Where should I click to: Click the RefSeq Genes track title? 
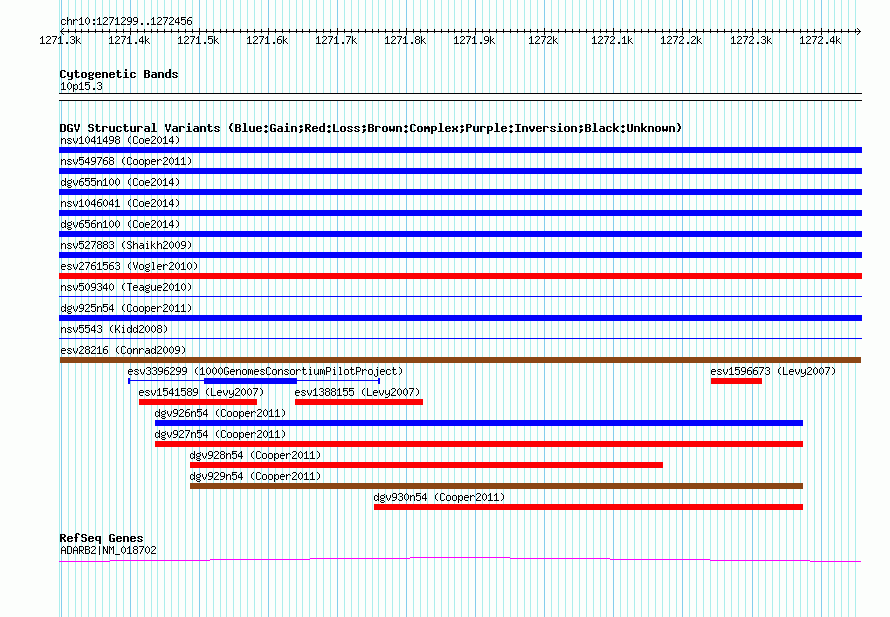101,538
